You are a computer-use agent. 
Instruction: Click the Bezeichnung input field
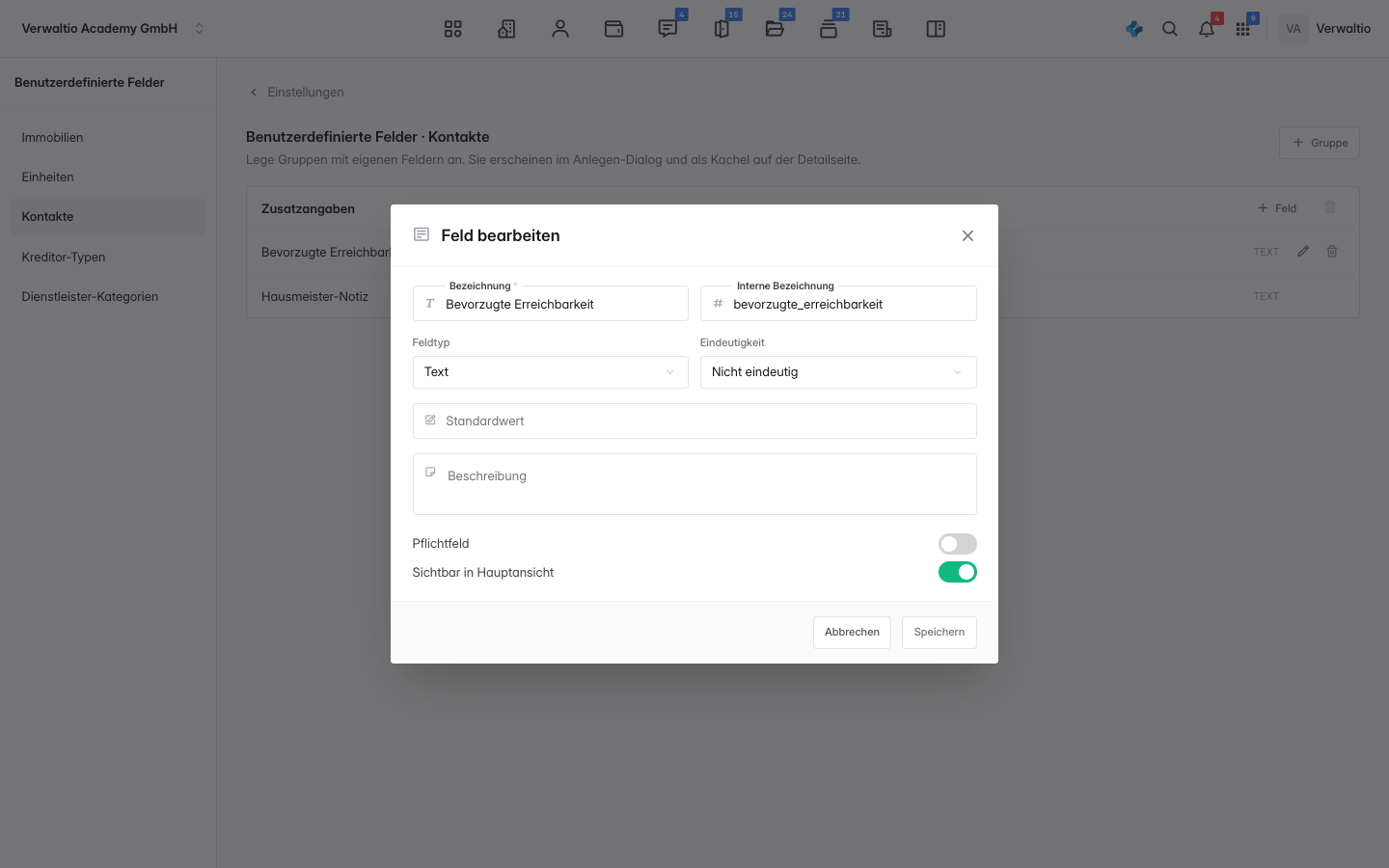(x=550, y=304)
